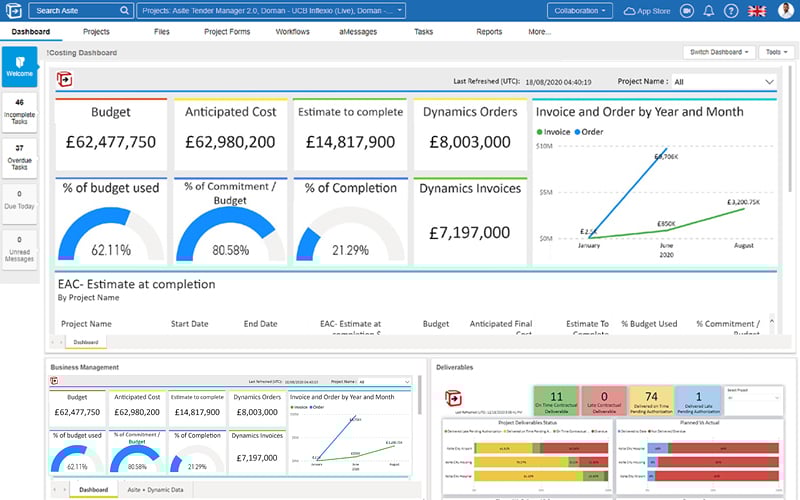
Task: Click the Welcome sidebar tile
Action: [x=19, y=67]
